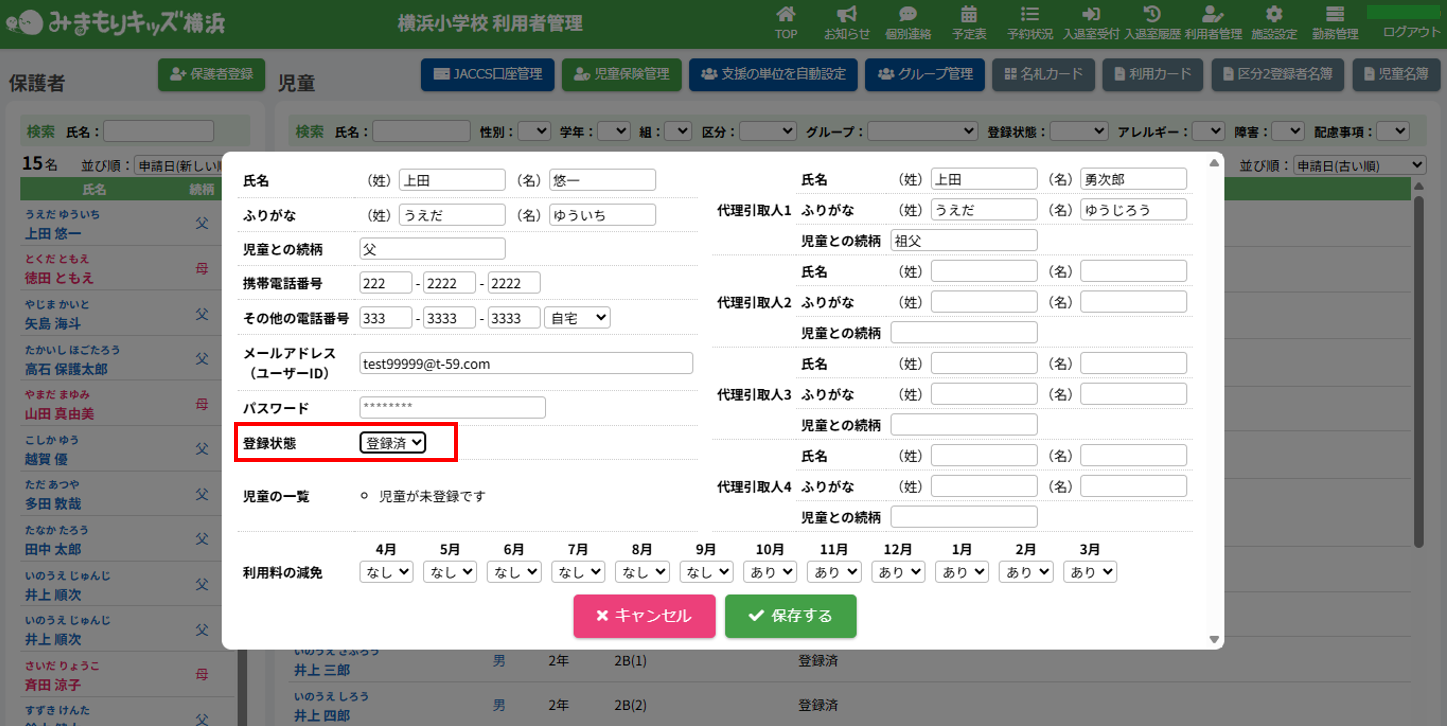The height and width of the screenshot is (726, 1447).
Task: Open 10月 fee reduction dropdown
Action: pyautogui.click(x=769, y=572)
